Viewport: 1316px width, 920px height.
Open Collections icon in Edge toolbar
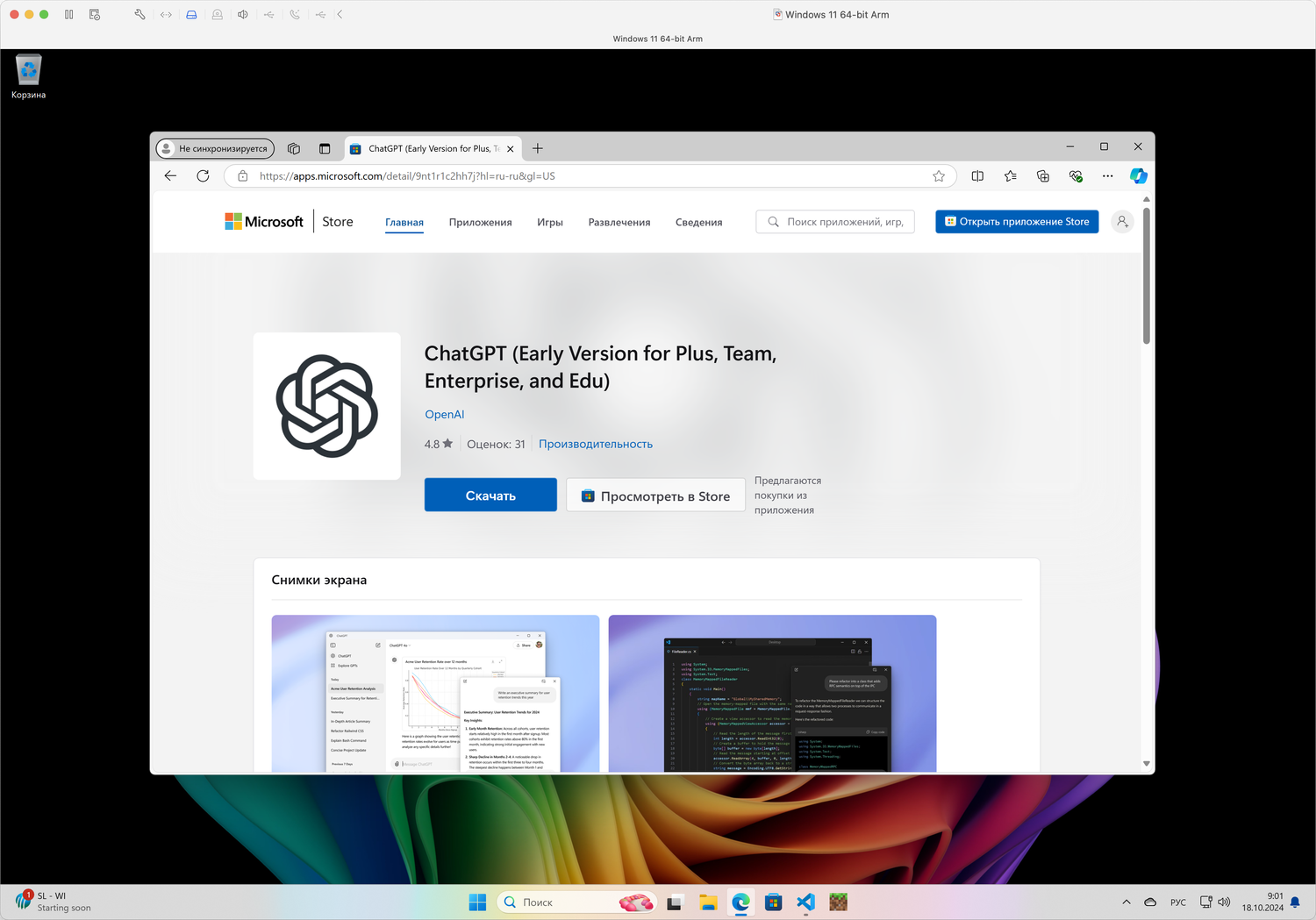(1043, 176)
